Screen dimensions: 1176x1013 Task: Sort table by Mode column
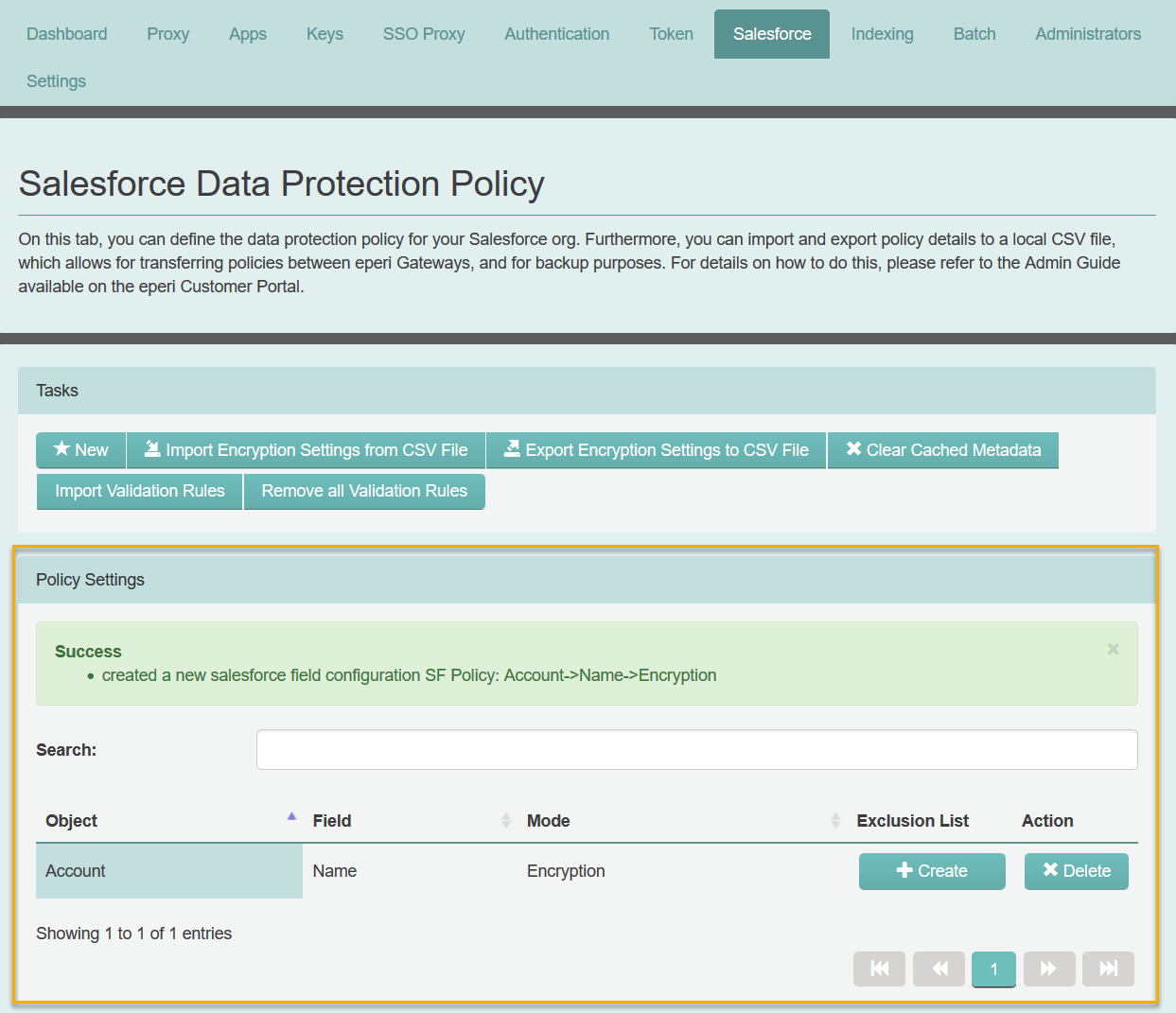(682, 820)
